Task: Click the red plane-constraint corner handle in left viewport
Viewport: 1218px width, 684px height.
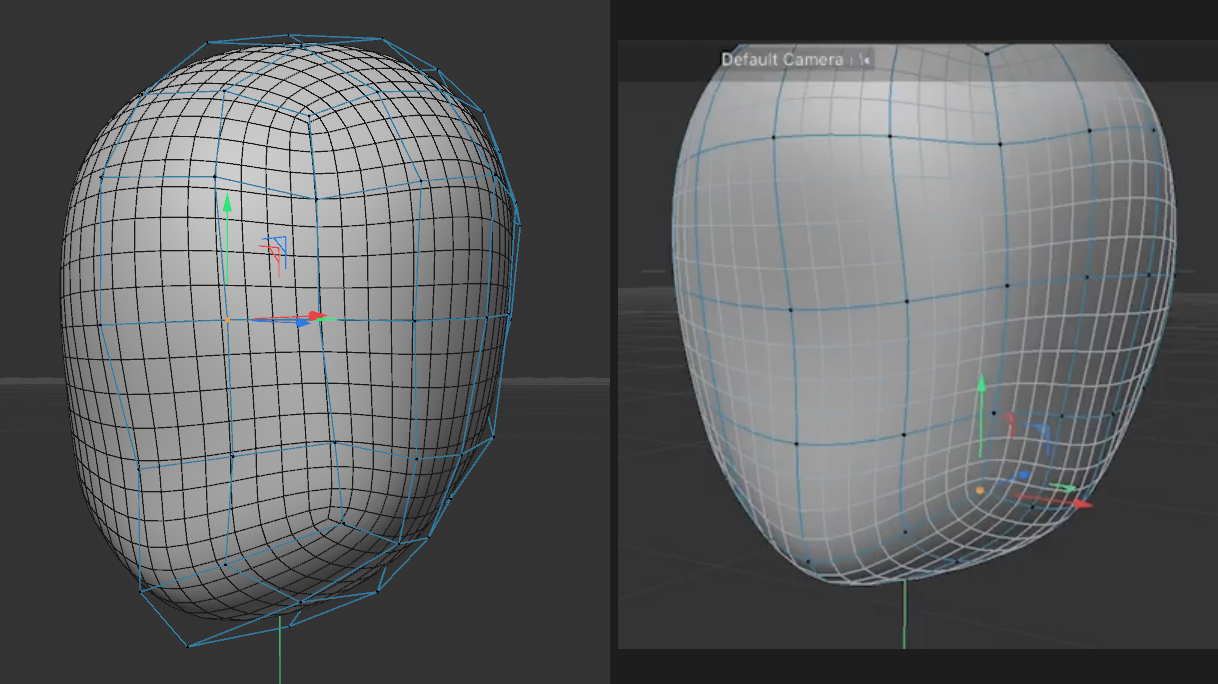Action: point(275,255)
